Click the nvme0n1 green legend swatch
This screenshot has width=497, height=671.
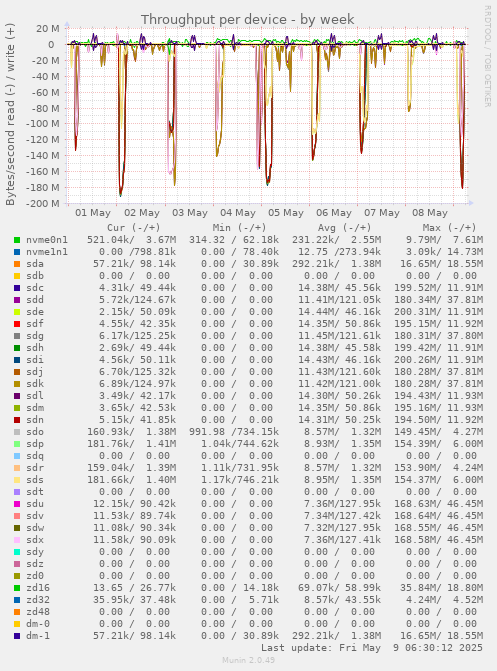click(17, 240)
